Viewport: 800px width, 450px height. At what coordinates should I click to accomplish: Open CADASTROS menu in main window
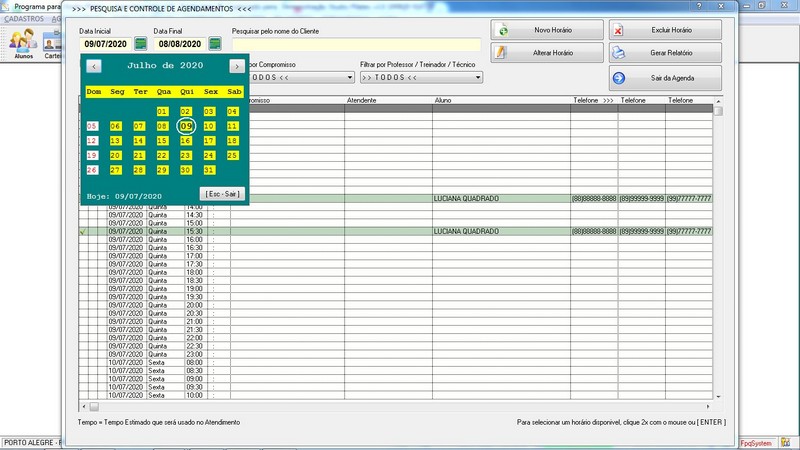24,19
